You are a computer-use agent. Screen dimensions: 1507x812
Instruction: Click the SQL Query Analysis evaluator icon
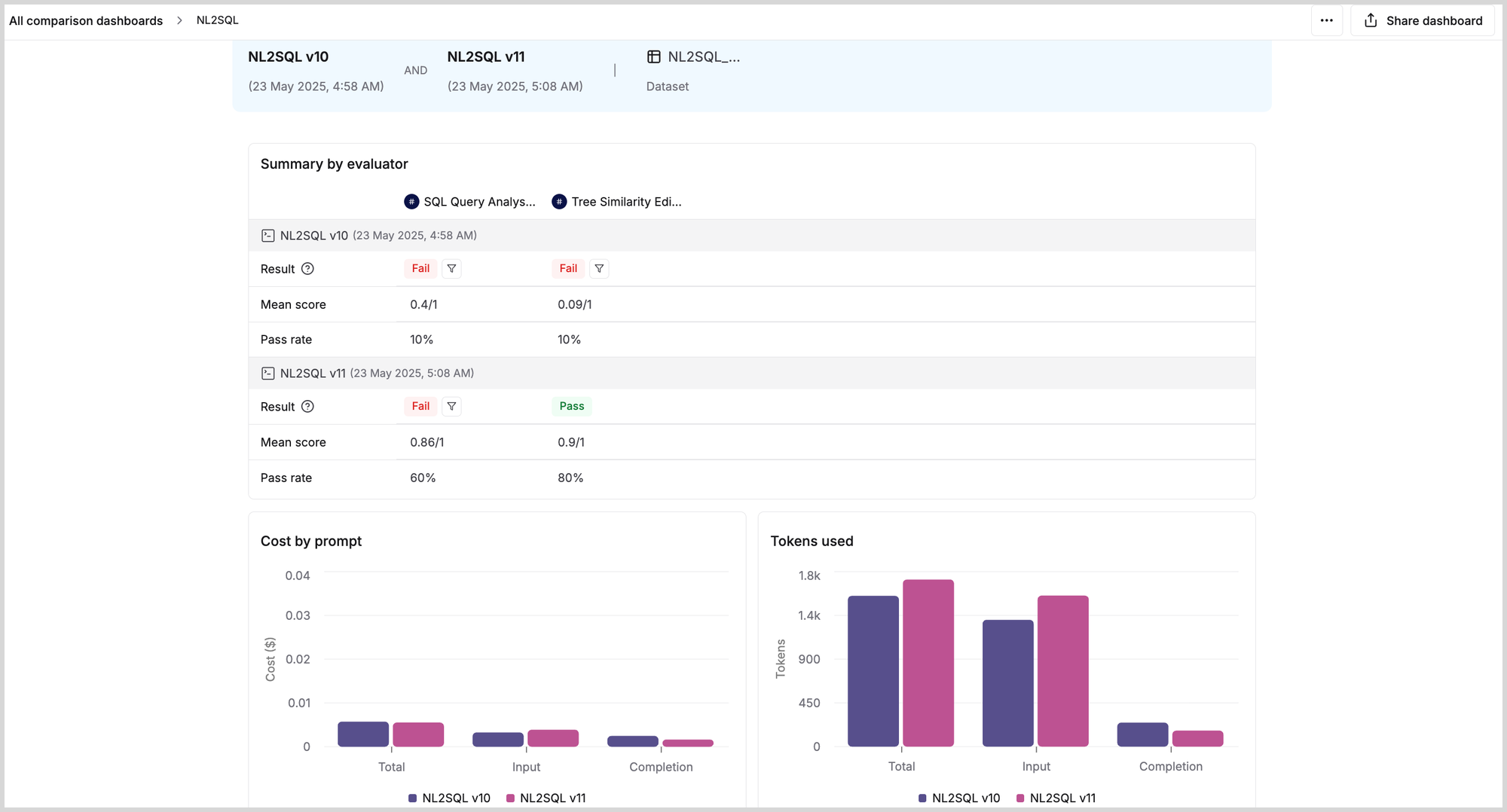[x=411, y=202]
